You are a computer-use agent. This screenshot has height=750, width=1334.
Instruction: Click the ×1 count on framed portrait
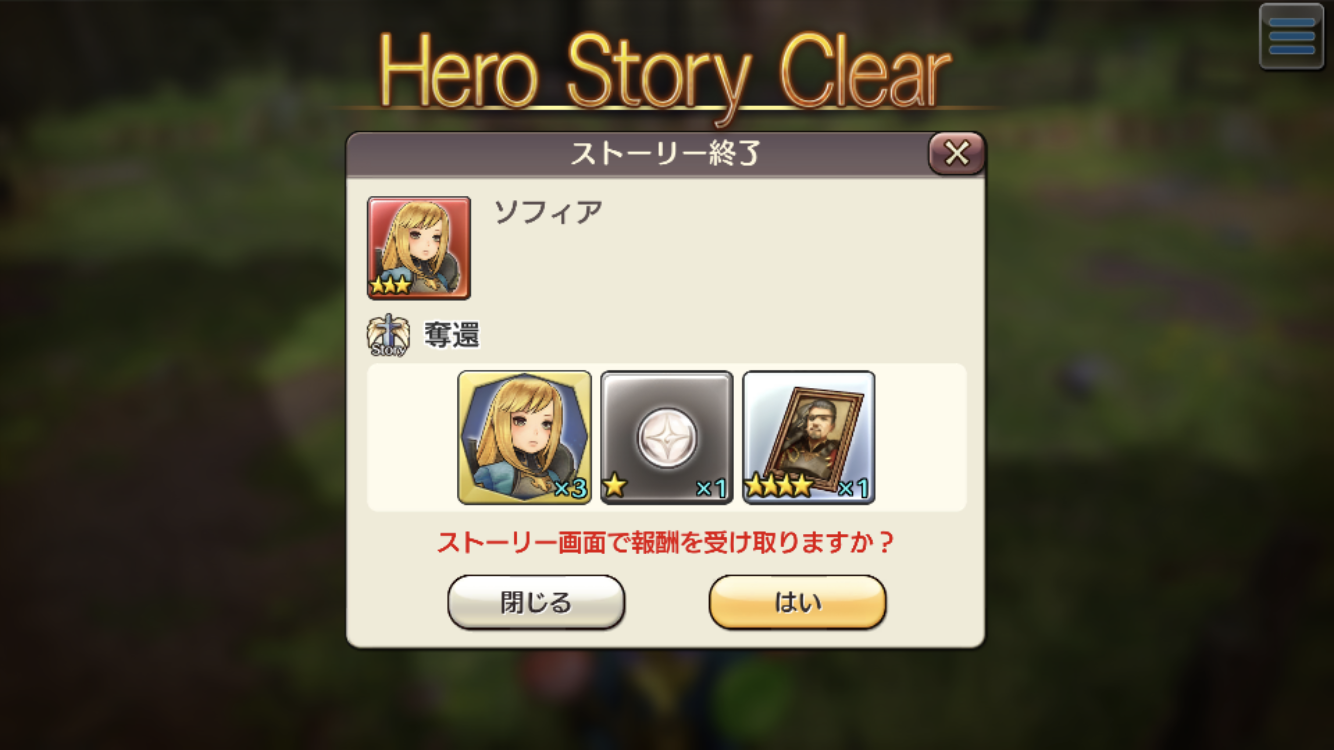point(854,488)
